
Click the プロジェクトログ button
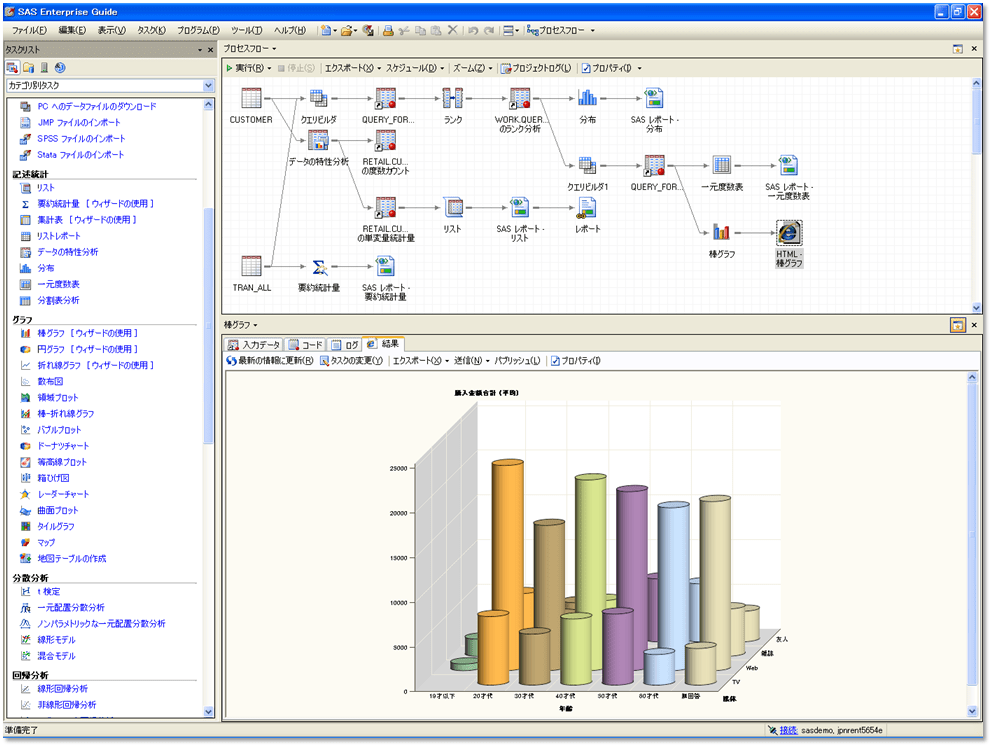click(x=536, y=68)
